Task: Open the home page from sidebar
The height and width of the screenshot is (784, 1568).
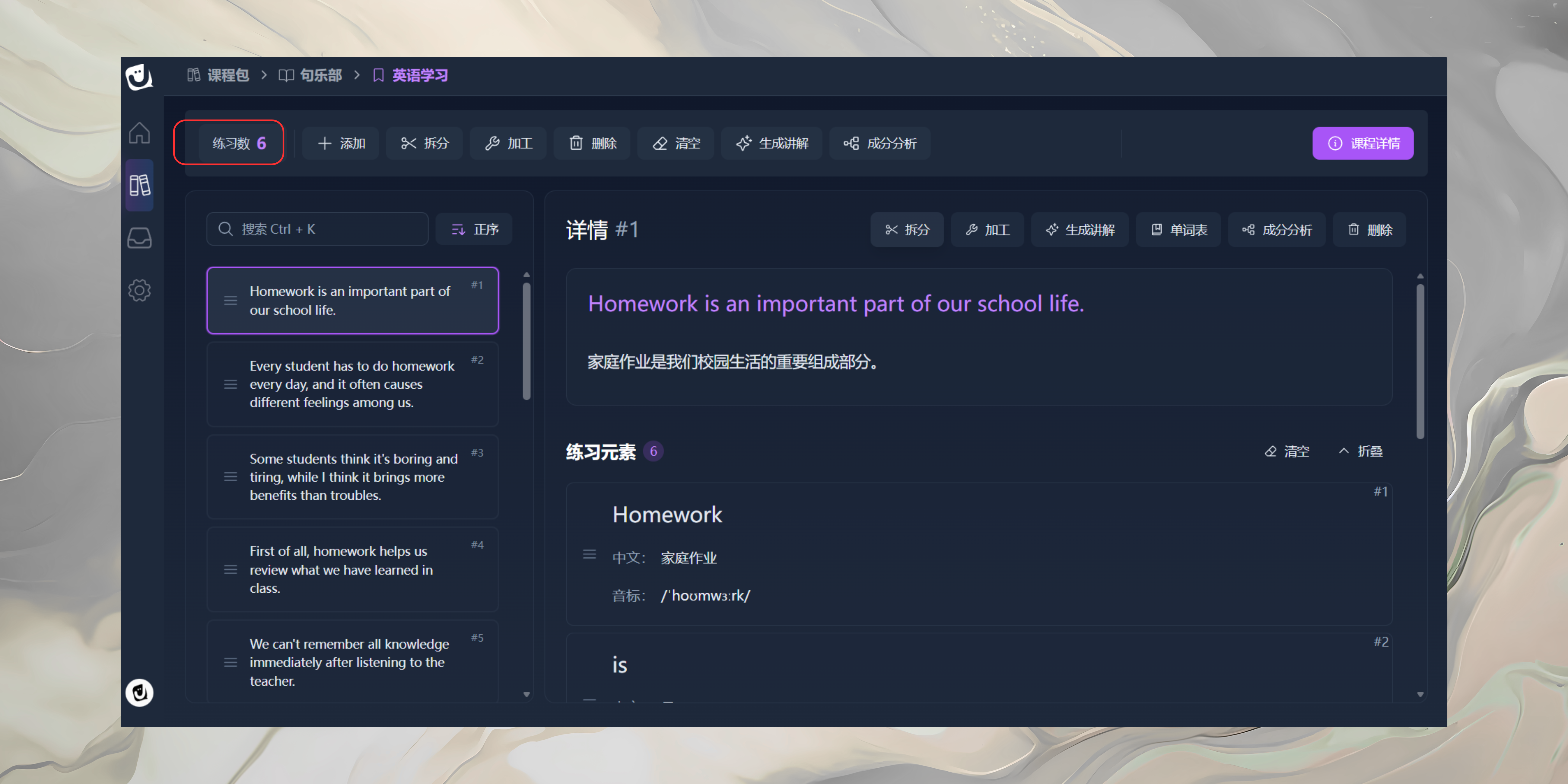Action: (x=139, y=133)
